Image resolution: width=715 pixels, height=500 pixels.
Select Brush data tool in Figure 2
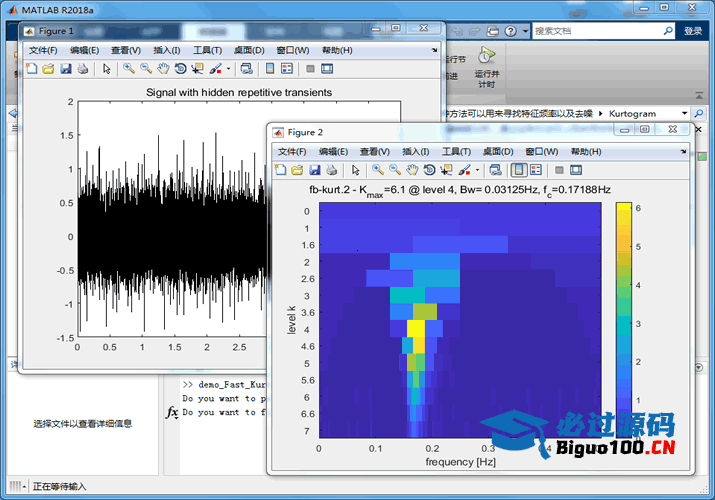tap(464, 170)
